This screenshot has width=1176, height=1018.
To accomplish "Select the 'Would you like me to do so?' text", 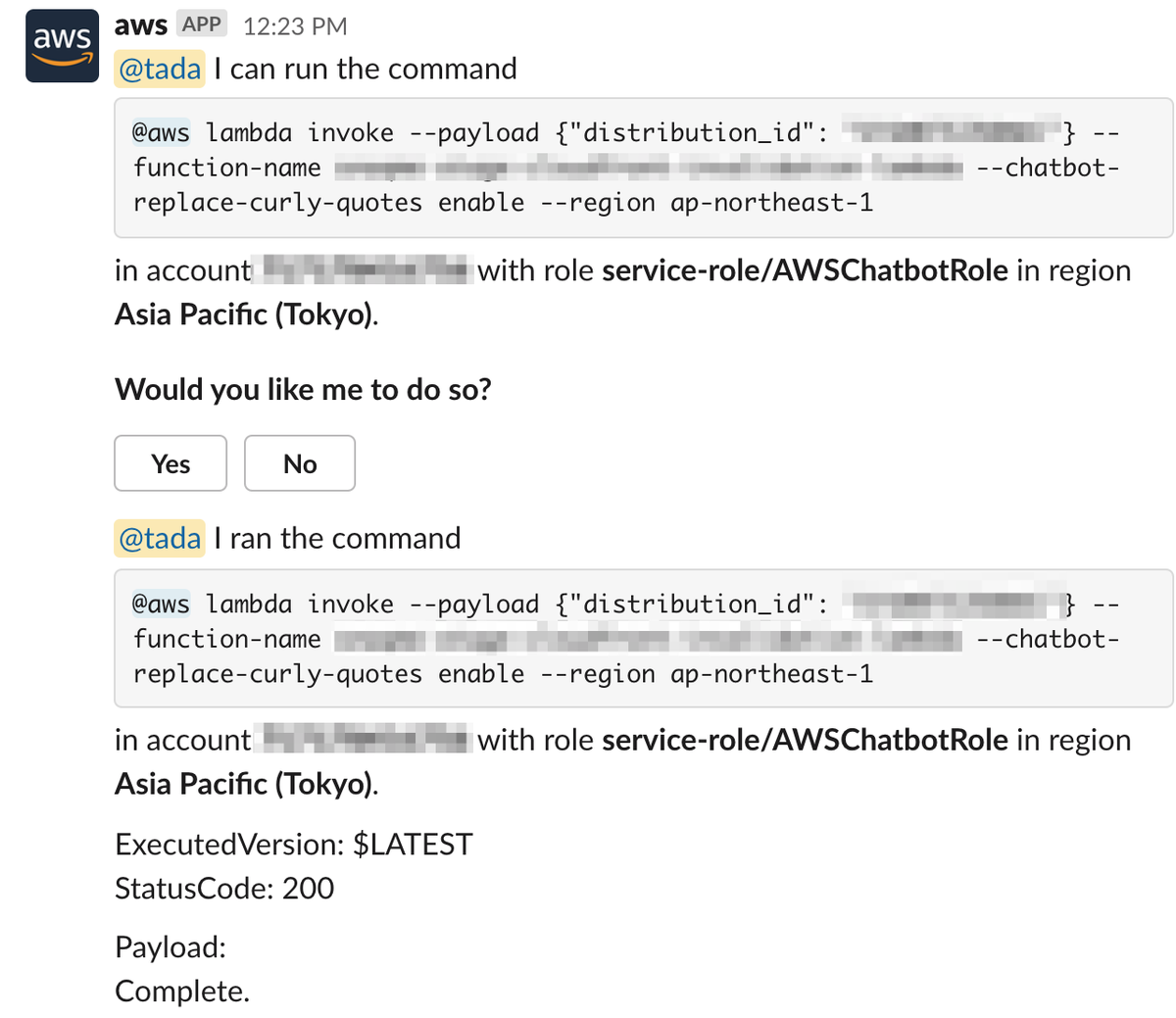I will (303, 390).
